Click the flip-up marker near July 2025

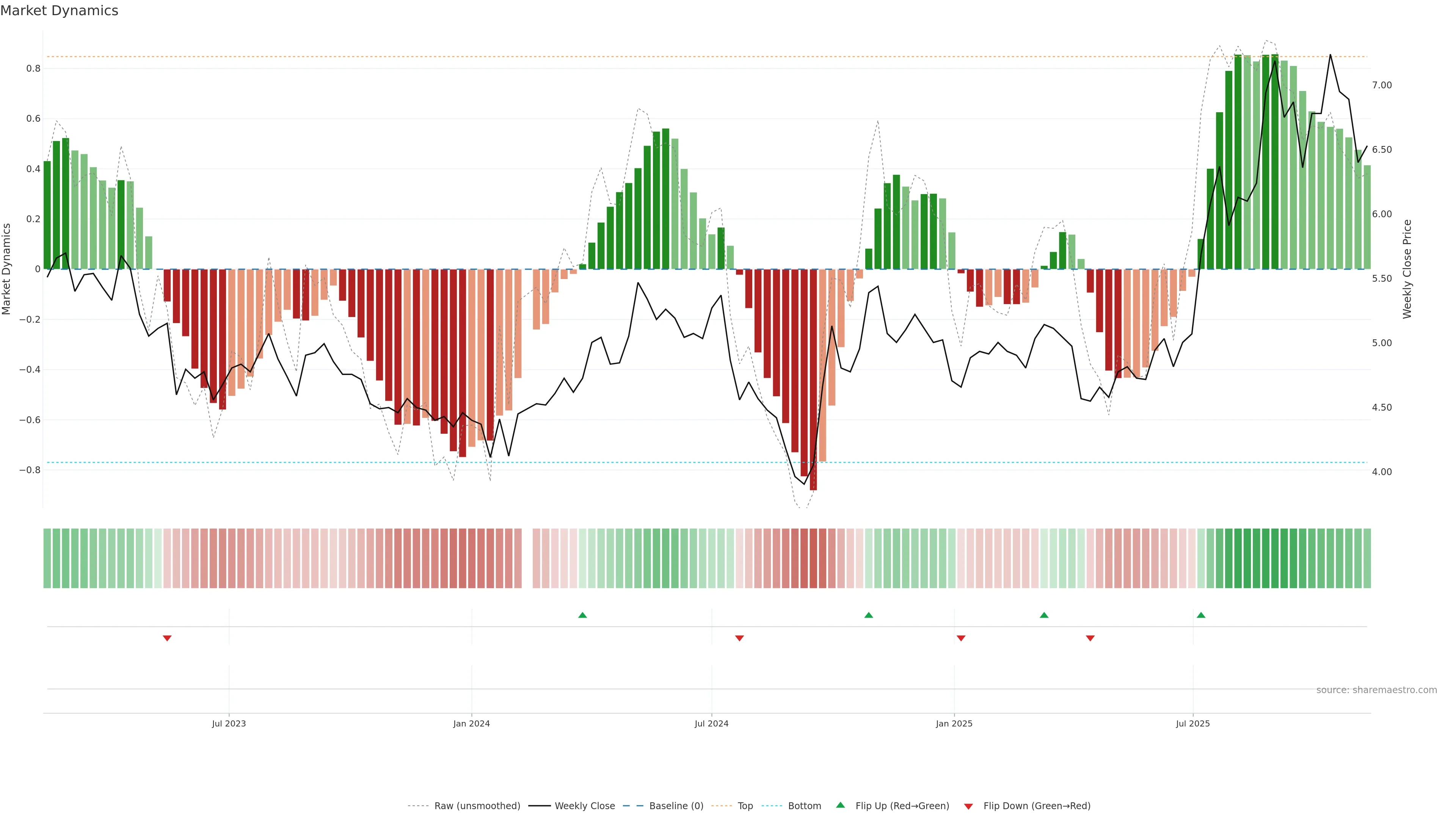coord(1200,615)
